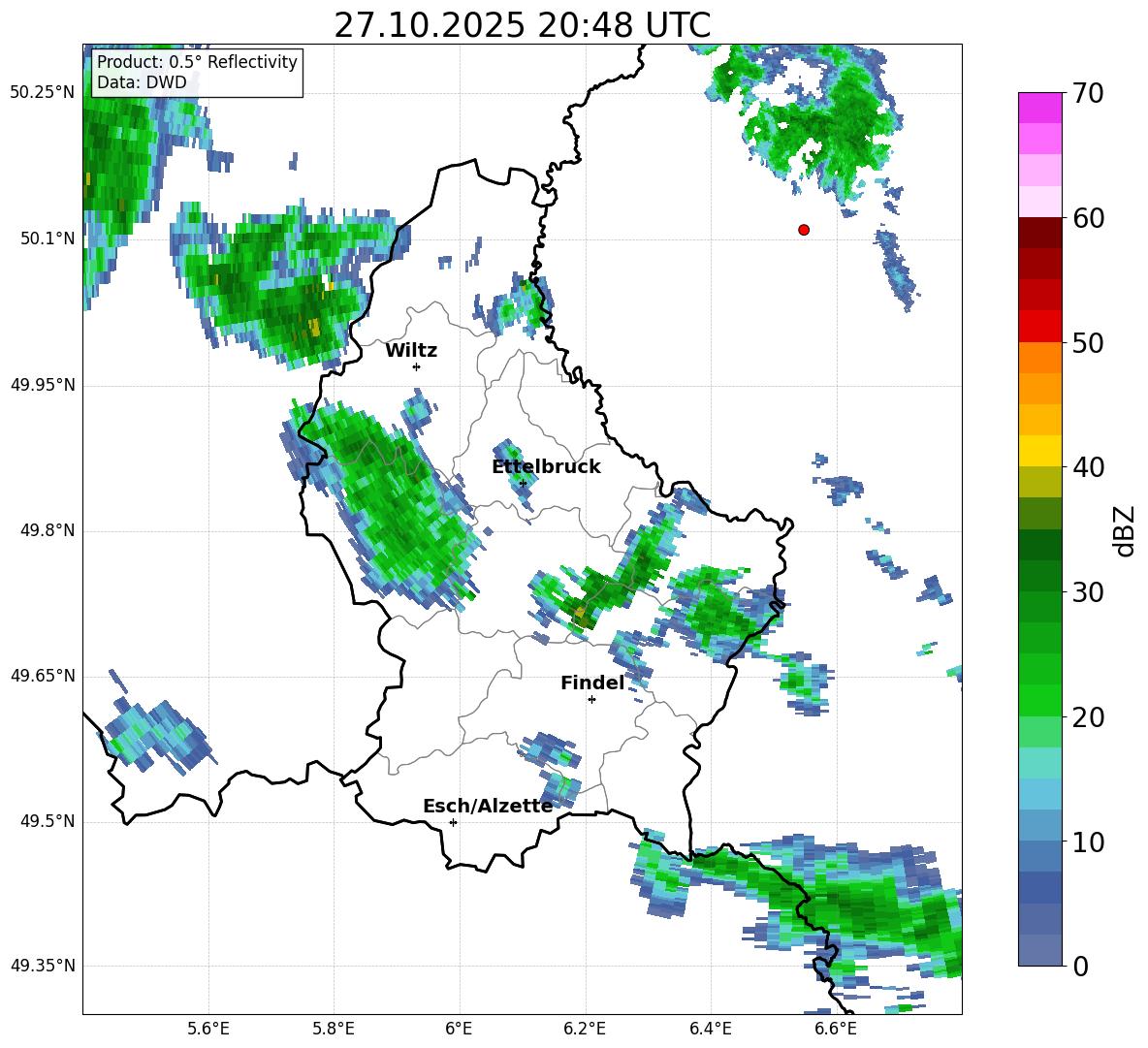
Task: Click the 0 colorbar tick label
Action: pos(1080,966)
